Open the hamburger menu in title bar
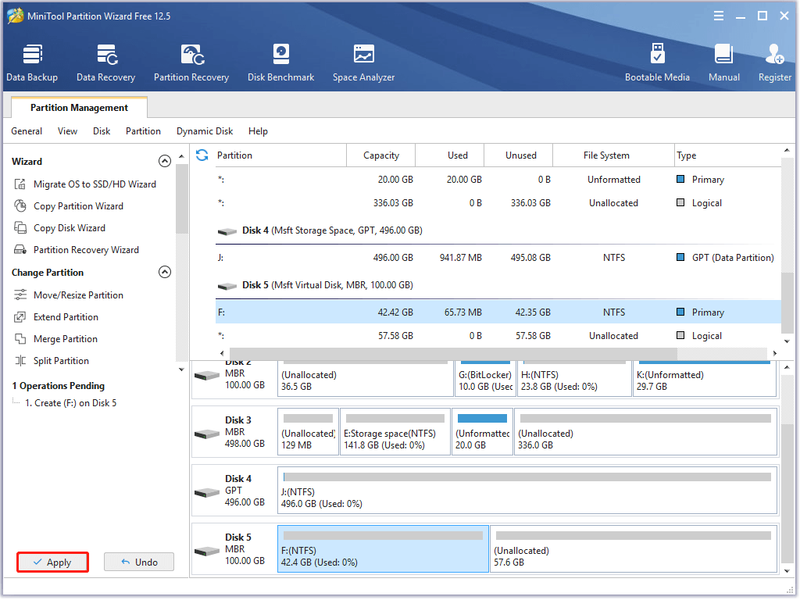Viewport: 800px width, 600px height. (718, 16)
